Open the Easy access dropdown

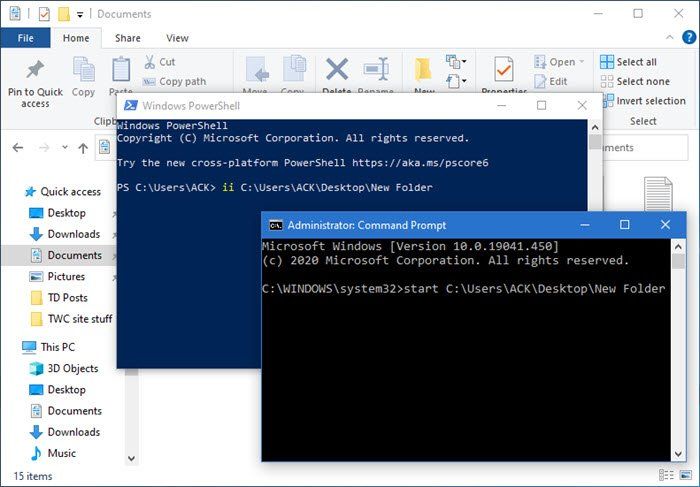pos(456,81)
